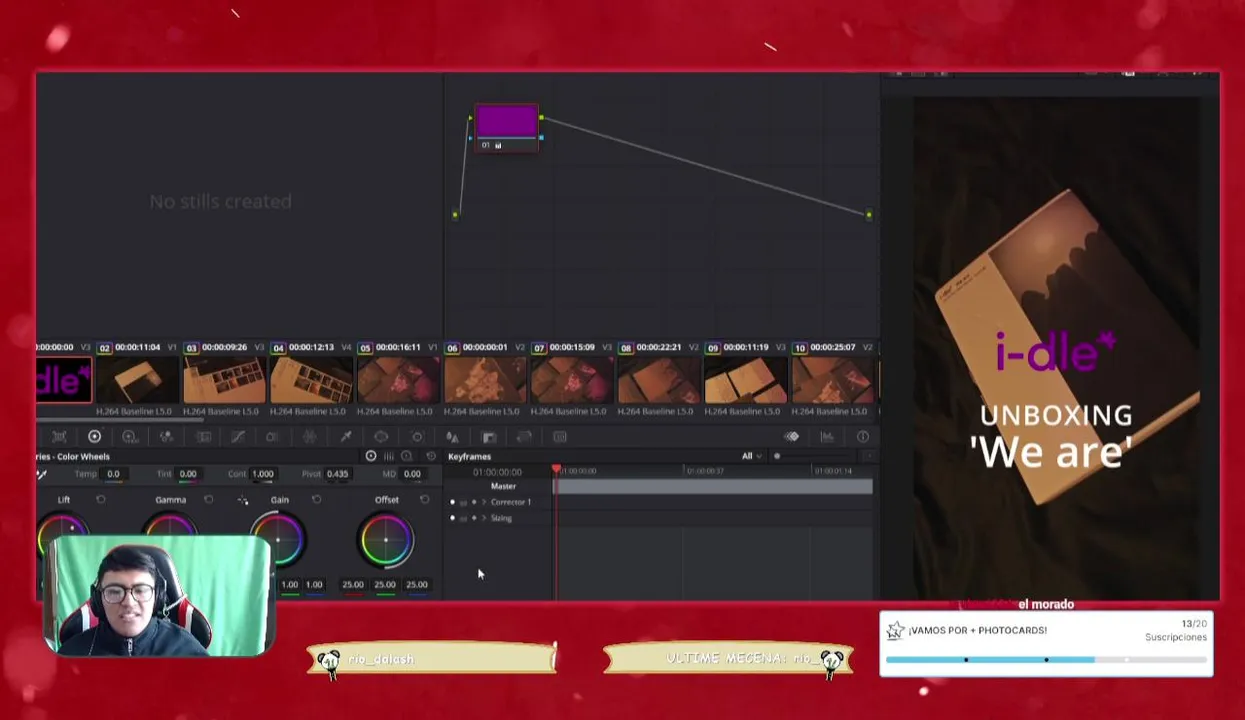The image size is (1245, 720).
Task: Click the keyframes timecode 01:00:00:00
Action: pyautogui.click(x=497, y=471)
